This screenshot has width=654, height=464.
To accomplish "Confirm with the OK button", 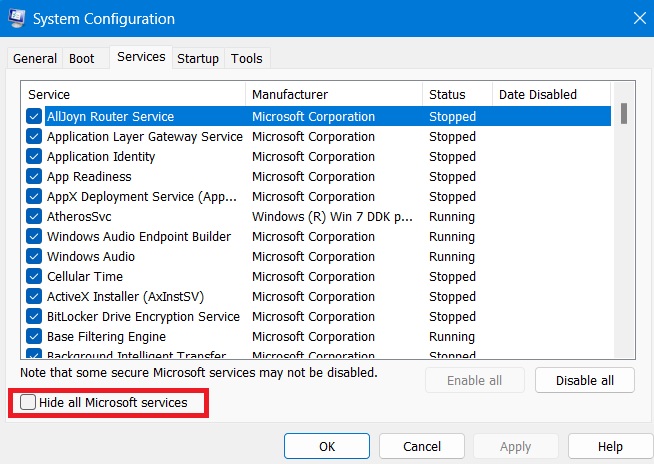I will [x=327, y=446].
